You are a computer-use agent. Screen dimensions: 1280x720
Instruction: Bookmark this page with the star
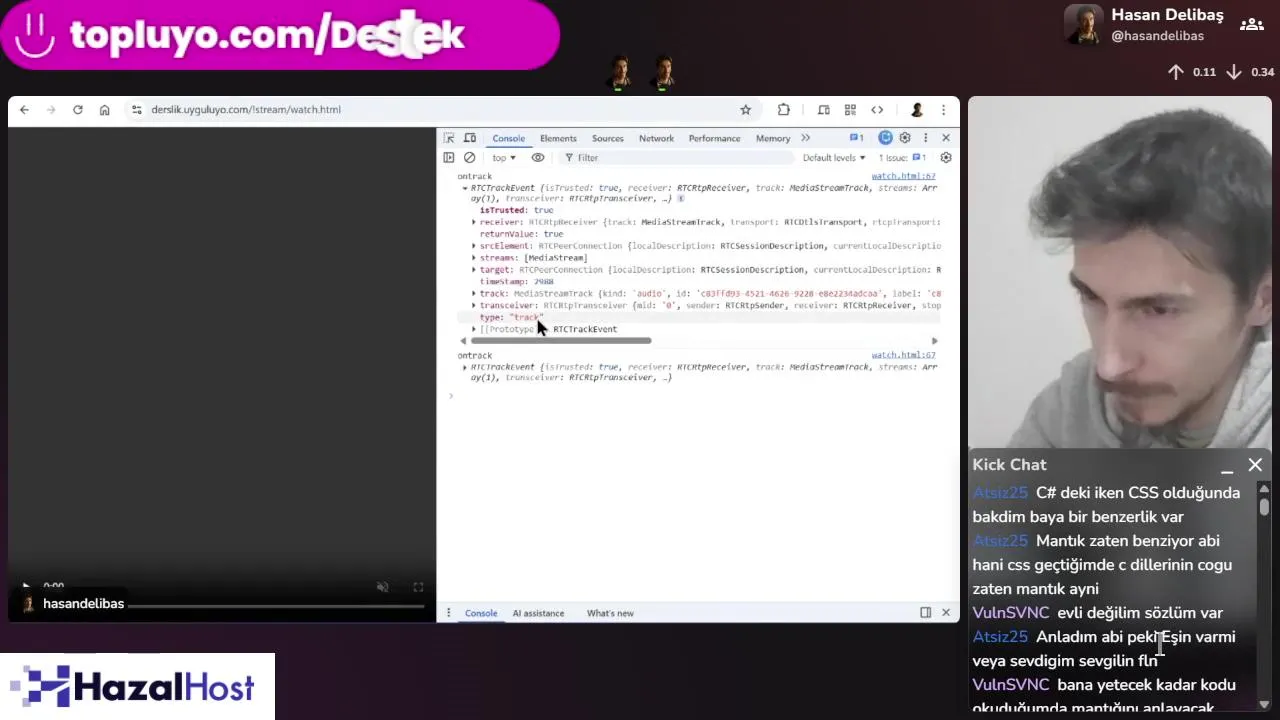[745, 110]
